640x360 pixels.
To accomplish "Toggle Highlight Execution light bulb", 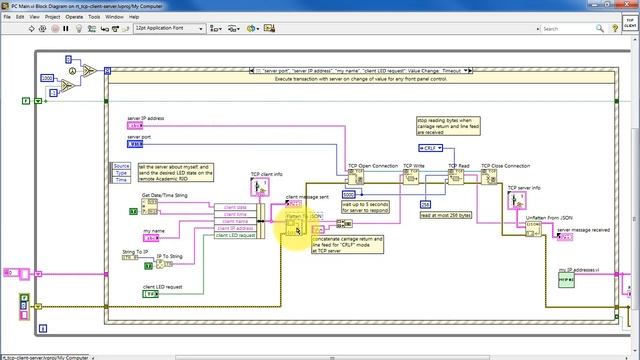I will point(79,29).
